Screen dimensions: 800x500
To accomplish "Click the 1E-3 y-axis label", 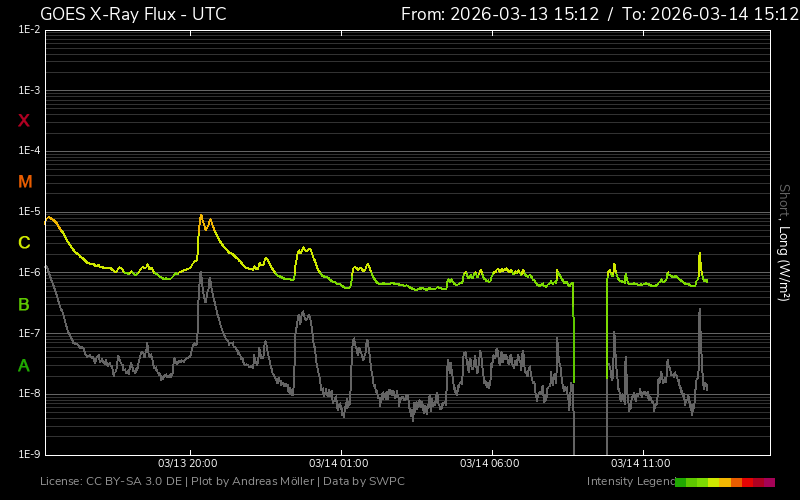I will click(29, 90).
